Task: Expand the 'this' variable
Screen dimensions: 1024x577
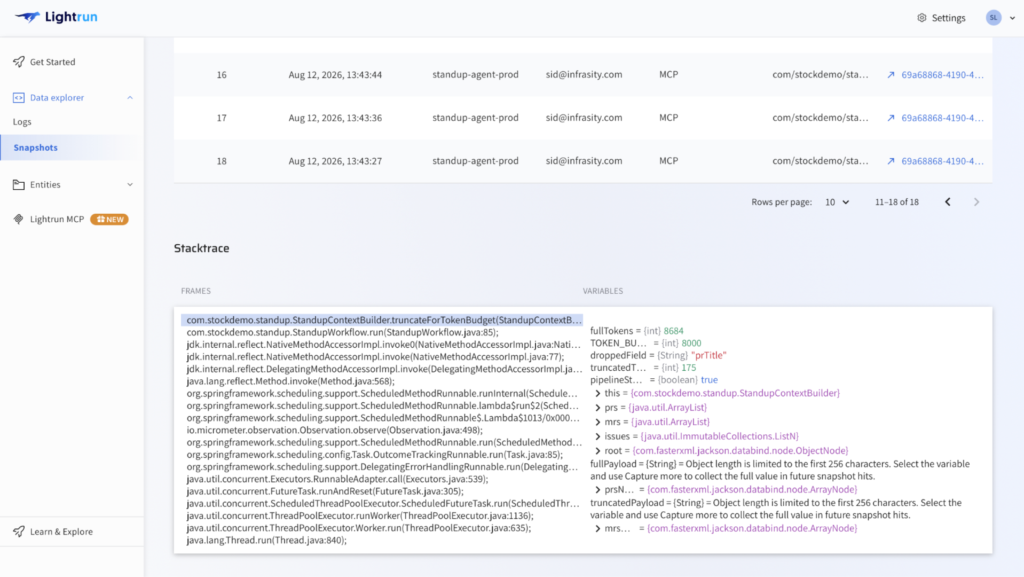Action: [x=598, y=394]
